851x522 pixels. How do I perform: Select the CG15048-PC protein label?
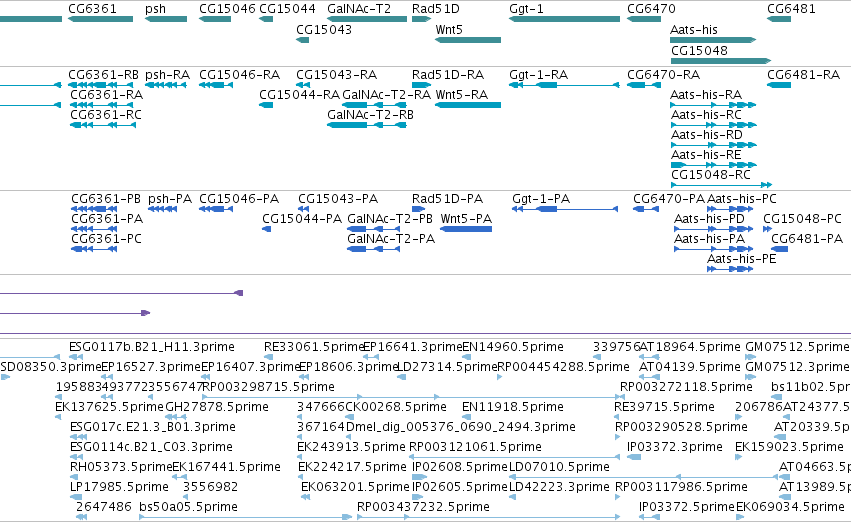click(x=802, y=219)
